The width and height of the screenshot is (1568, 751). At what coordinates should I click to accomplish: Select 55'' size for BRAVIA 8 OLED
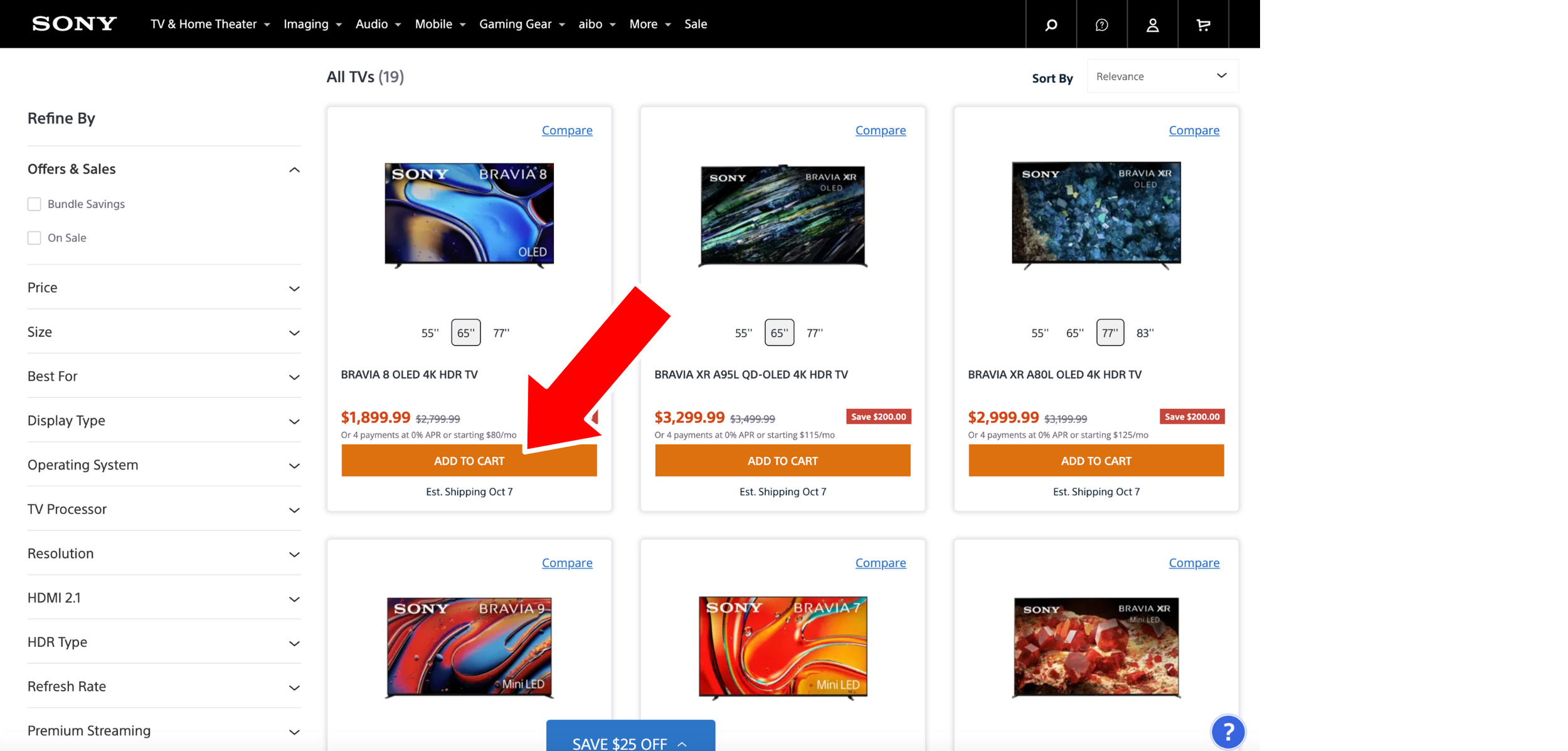(430, 333)
